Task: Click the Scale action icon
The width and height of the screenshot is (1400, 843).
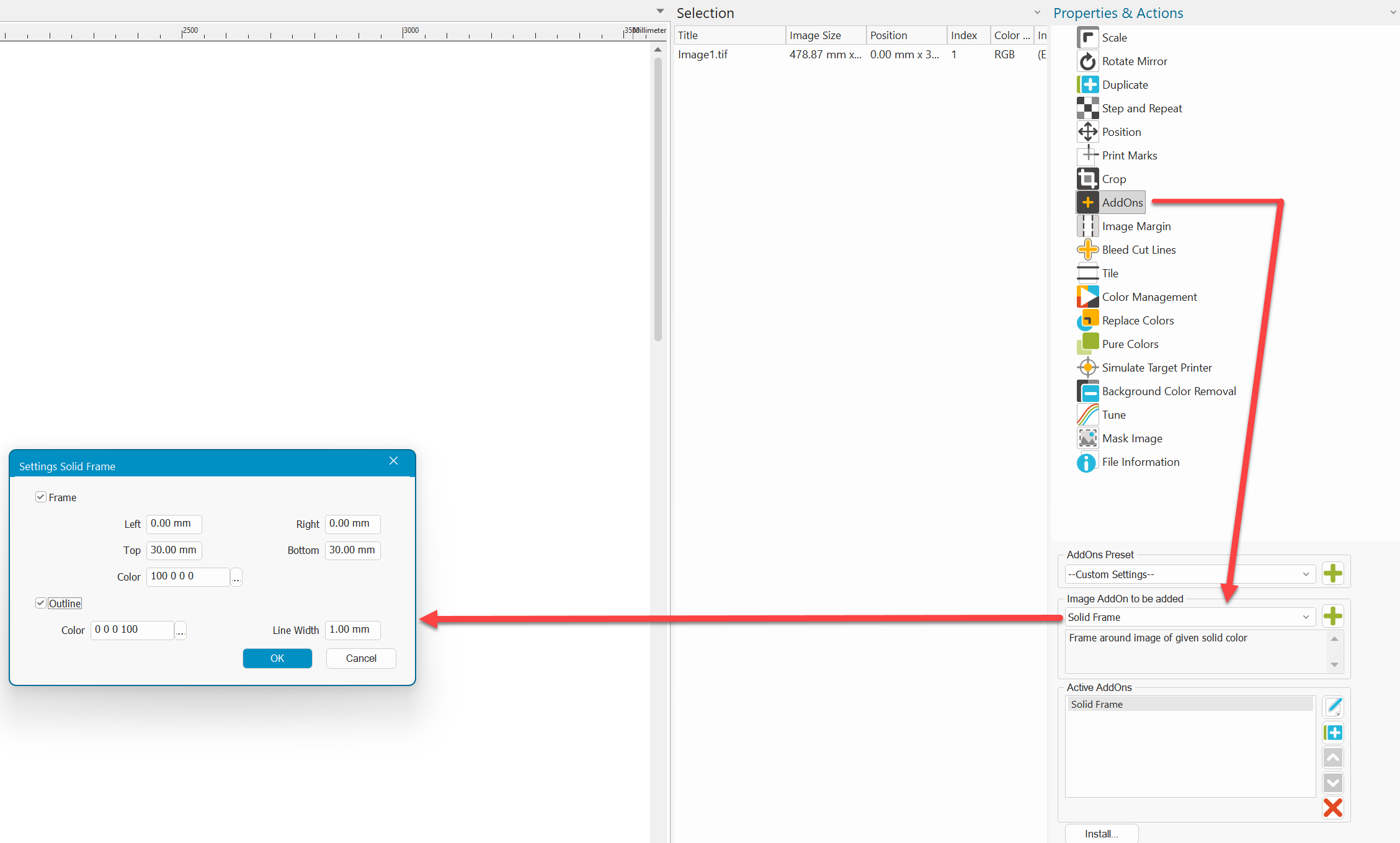Action: pos(1087,38)
